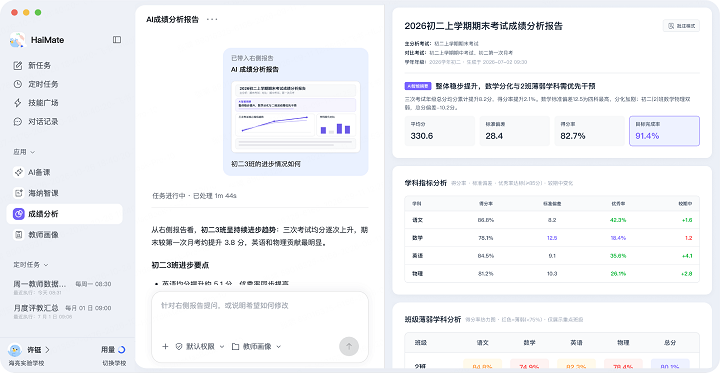Select the 得分率 82.7% metric card
The height and width of the screenshot is (373, 720).
click(x=590, y=131)
